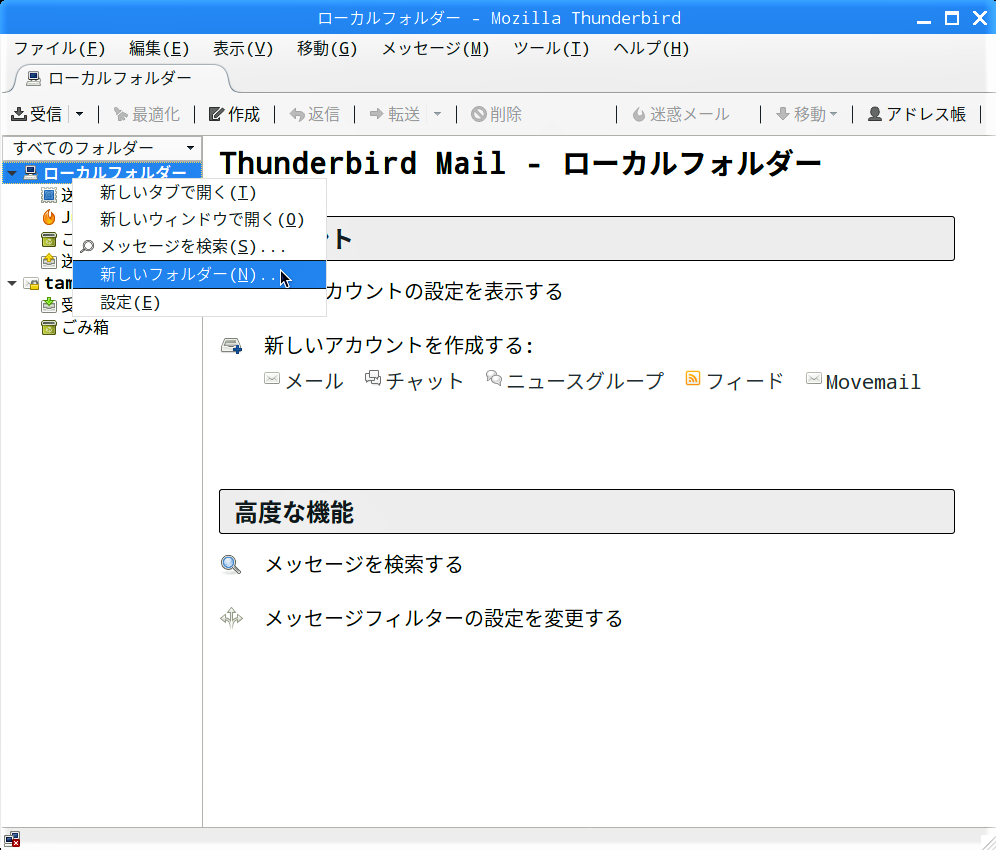Click メッセージフィルターの設定を変更する link
Screen dimensions: 996x850
coord(443,618)
